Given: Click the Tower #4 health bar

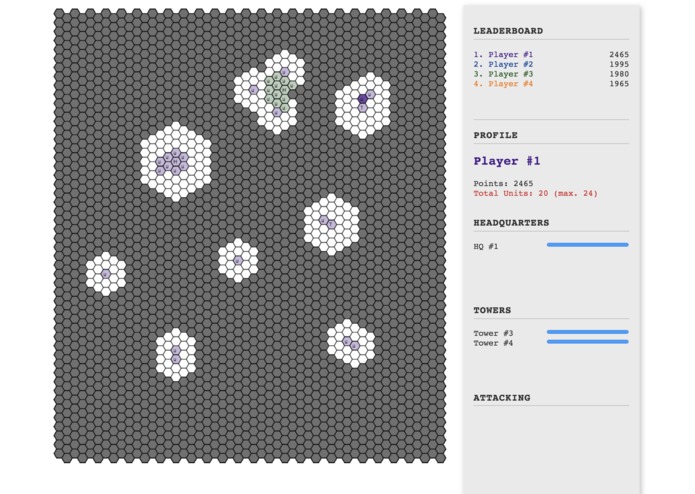Looking at the screenshot, I should tap(587, 342).
